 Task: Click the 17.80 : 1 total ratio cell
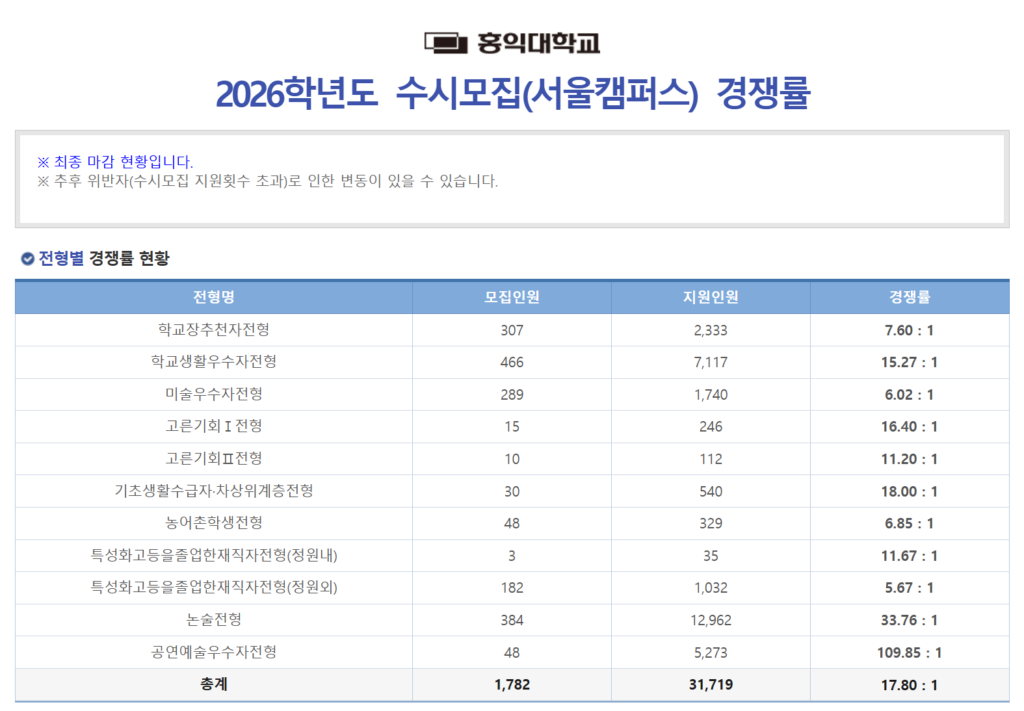[909, 685]
